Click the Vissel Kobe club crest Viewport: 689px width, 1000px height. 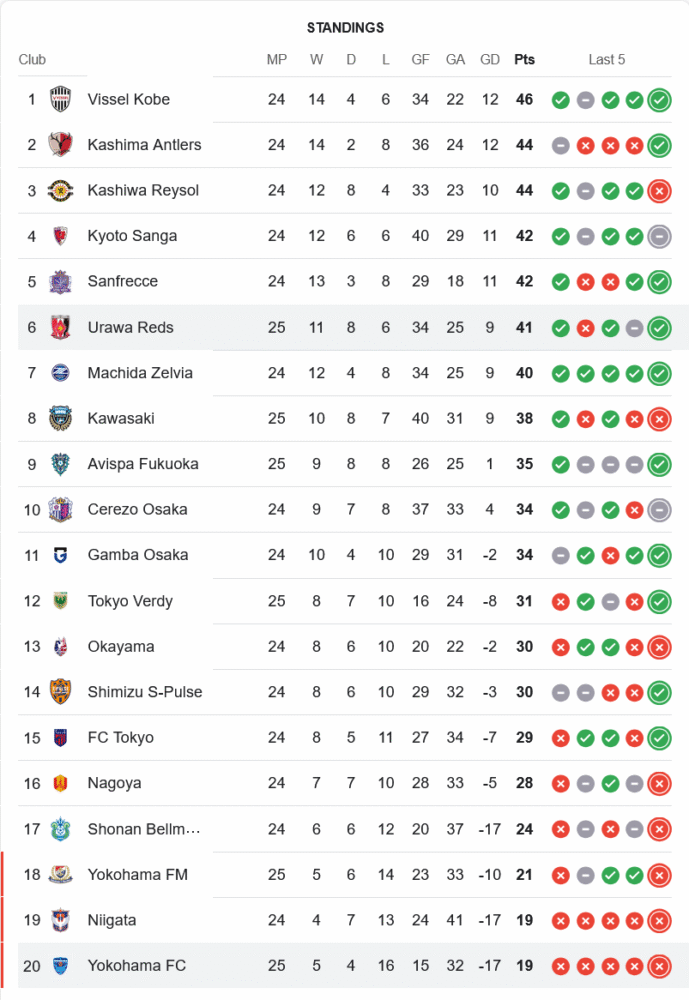pyautogui.click(x=61, y=99)
